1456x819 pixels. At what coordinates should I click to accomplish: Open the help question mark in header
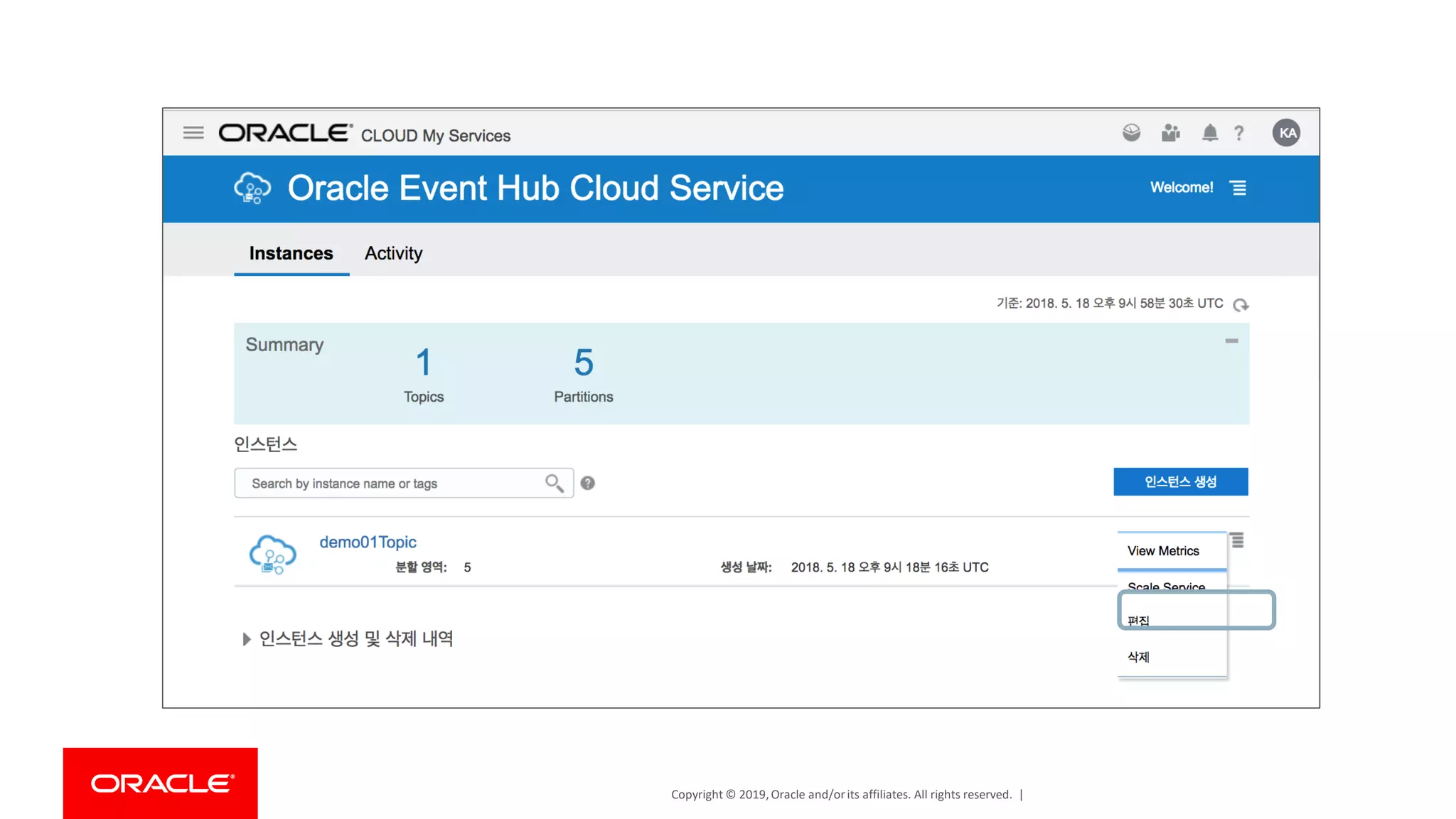[x=1238, y=134]
